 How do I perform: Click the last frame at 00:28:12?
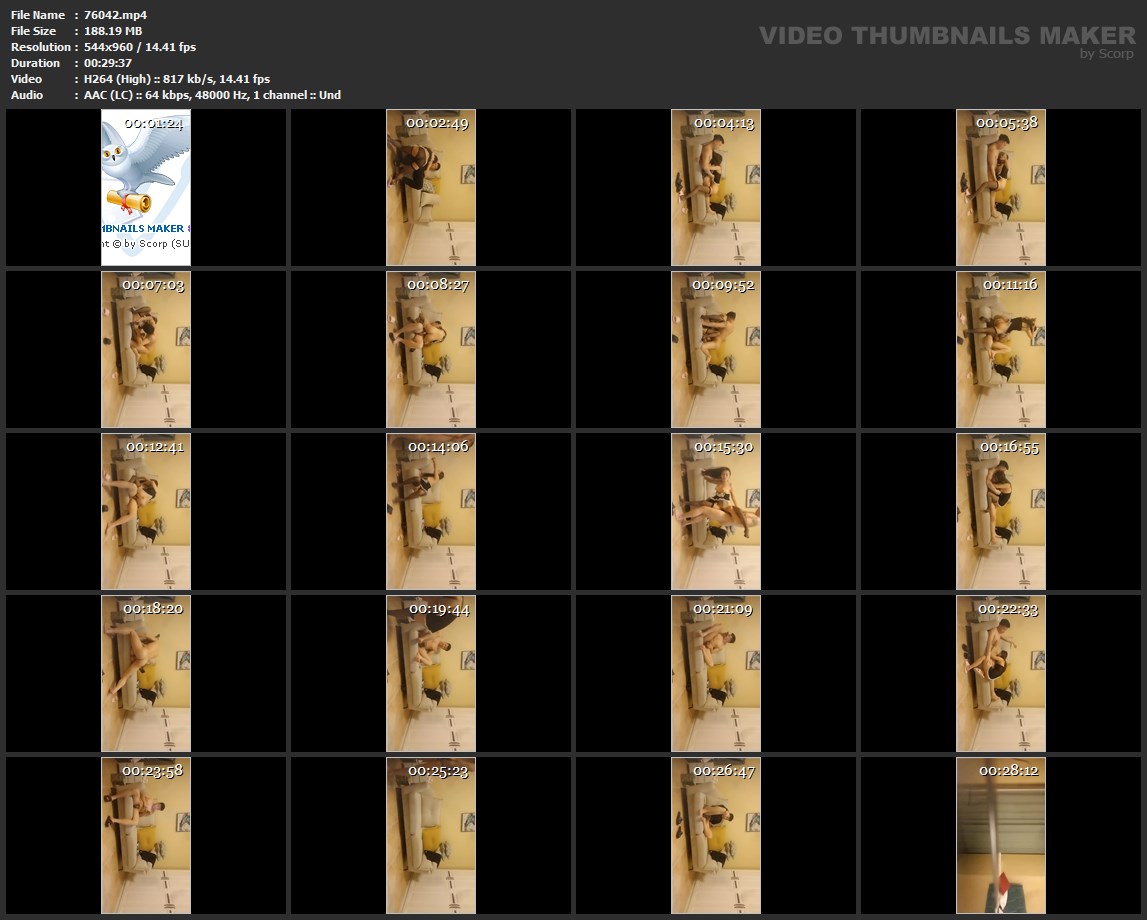tap(1001, 835)
